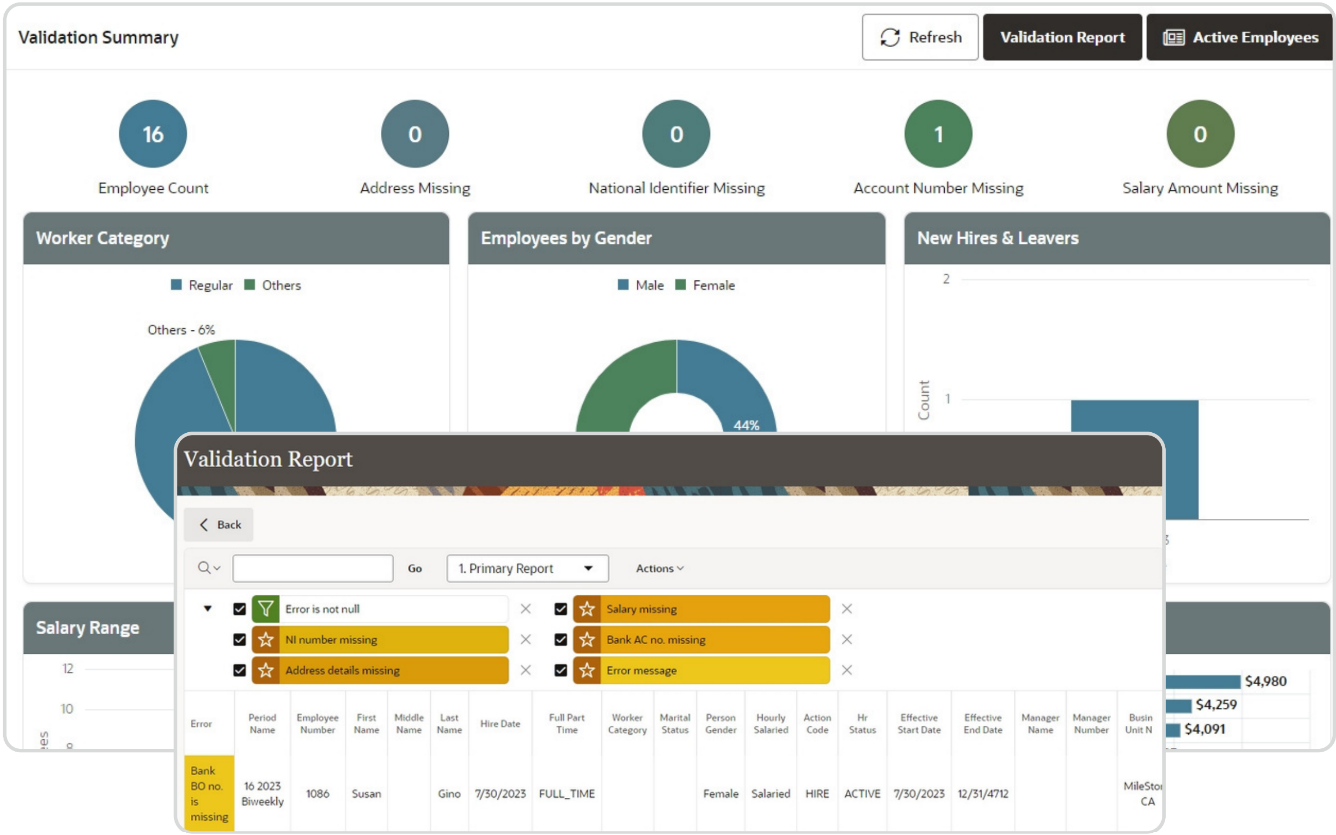Image resolution: width=1336 pixels, height=835 pixels.
Task: Click the Refresh circular arrow icon
Action: click(888, 37)
